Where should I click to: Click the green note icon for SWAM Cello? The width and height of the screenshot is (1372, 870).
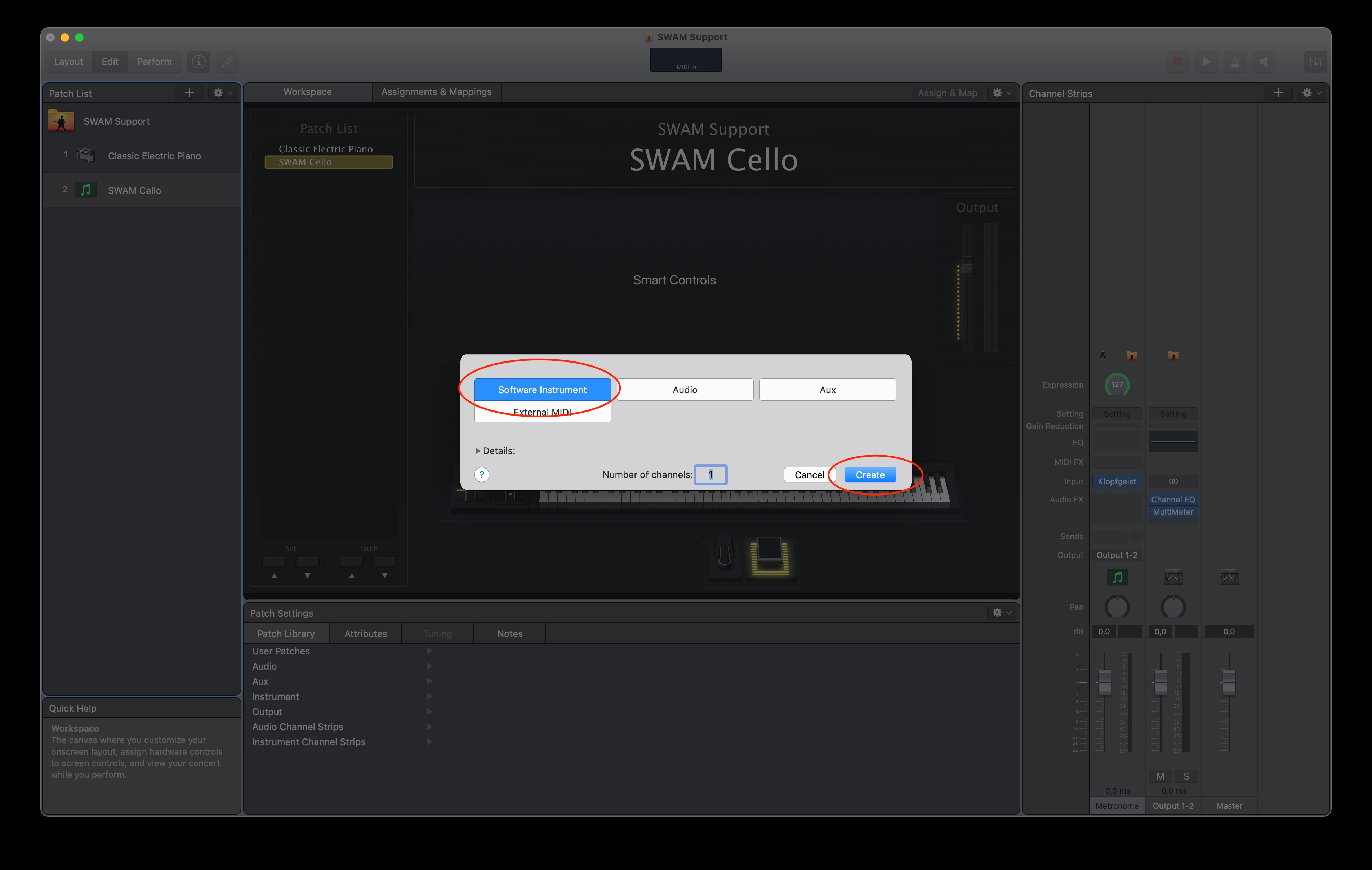(x=85, y=190)
